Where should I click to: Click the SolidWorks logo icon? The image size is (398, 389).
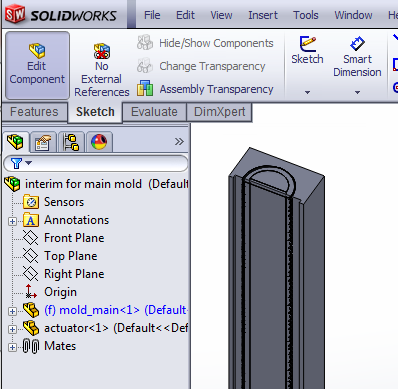15,14
